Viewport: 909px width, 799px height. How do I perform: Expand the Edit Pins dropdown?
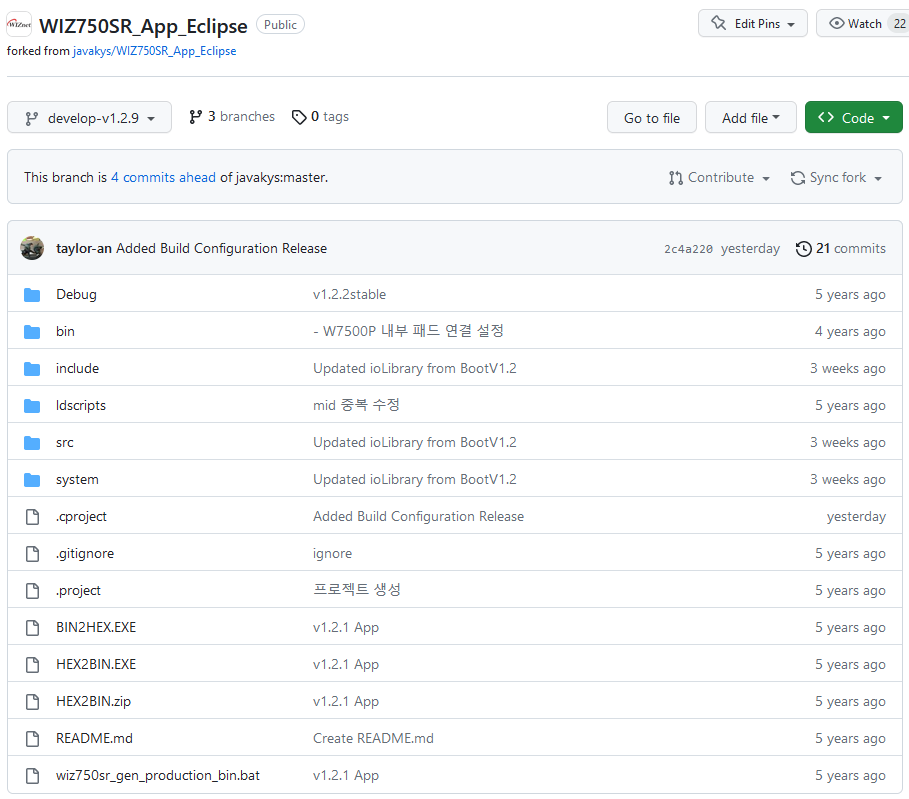coord(752,23)
